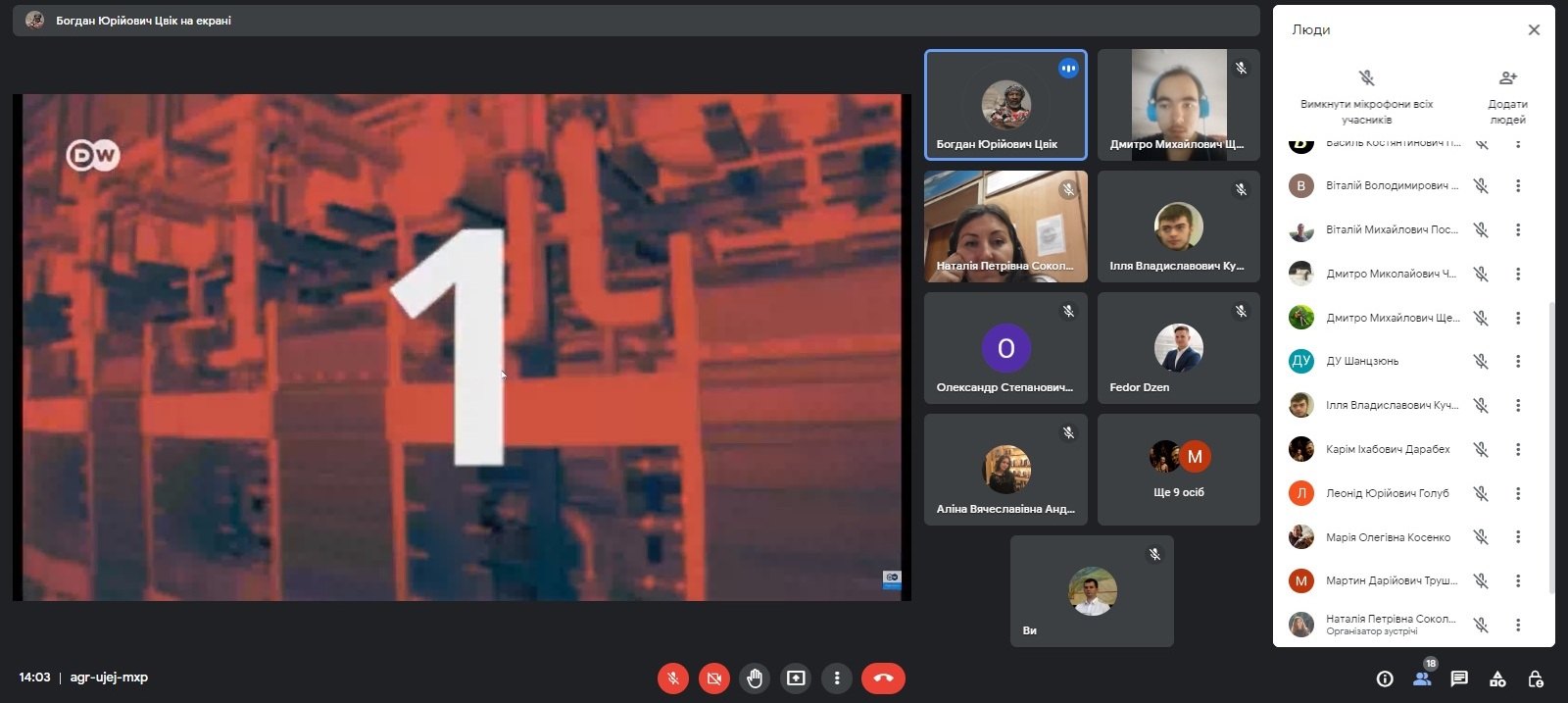Image resolution: width=1568 pixels, height=703 pixels.
Task: Open the meeting details info icon
Action: (x=1385, y=678)
